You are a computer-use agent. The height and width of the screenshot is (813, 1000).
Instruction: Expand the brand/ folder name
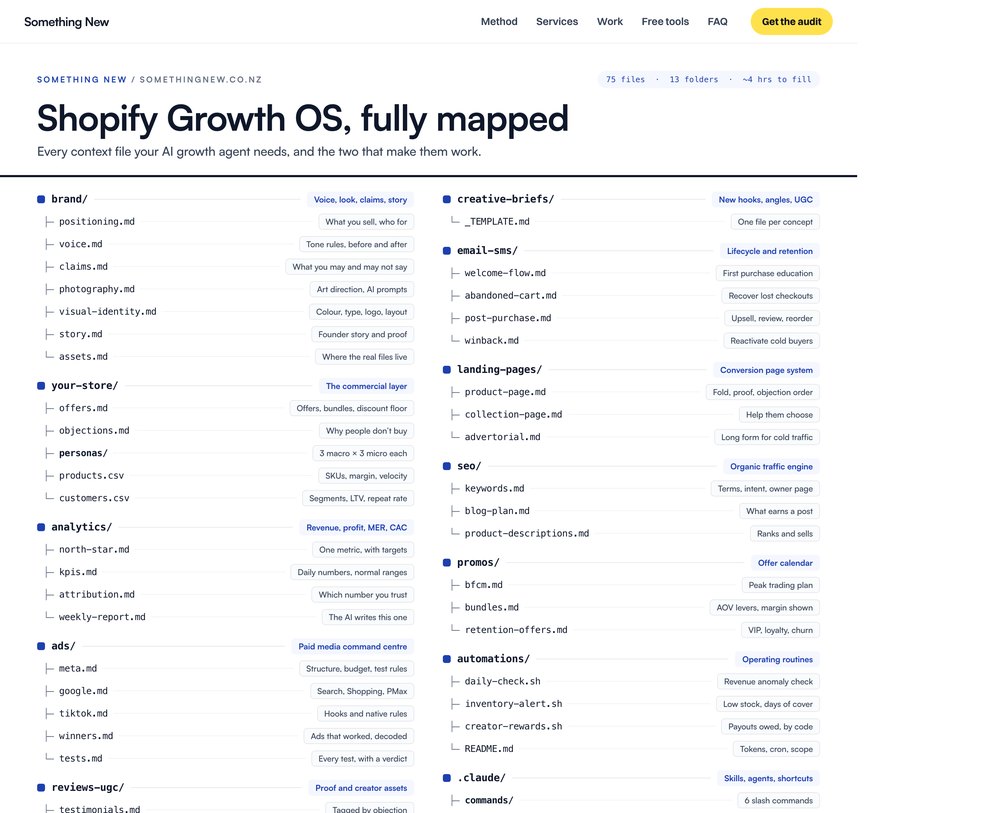[x=70, y=199]
